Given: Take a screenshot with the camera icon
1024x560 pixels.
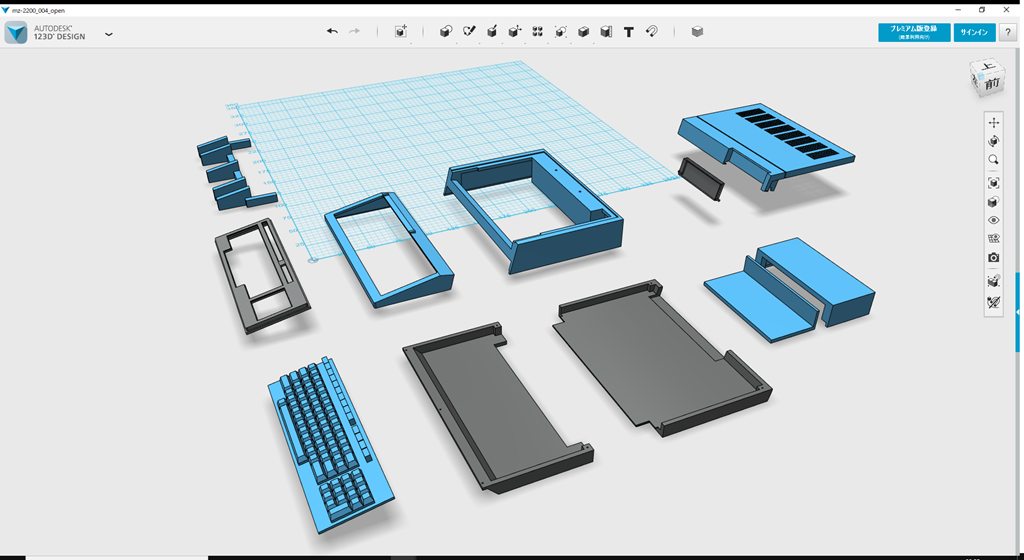Looking at the screenshot, I should click(993, 258).
